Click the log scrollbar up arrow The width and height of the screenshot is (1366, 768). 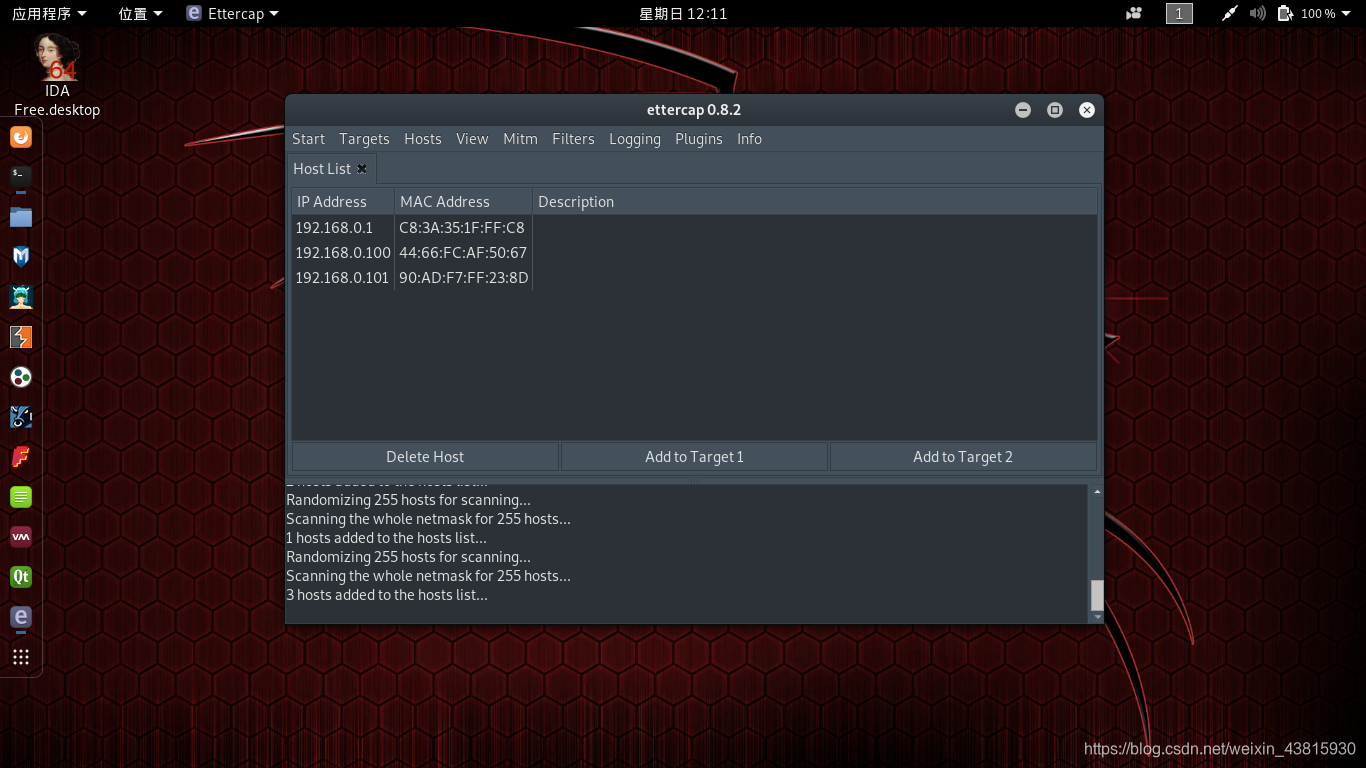coord(1097,491)
